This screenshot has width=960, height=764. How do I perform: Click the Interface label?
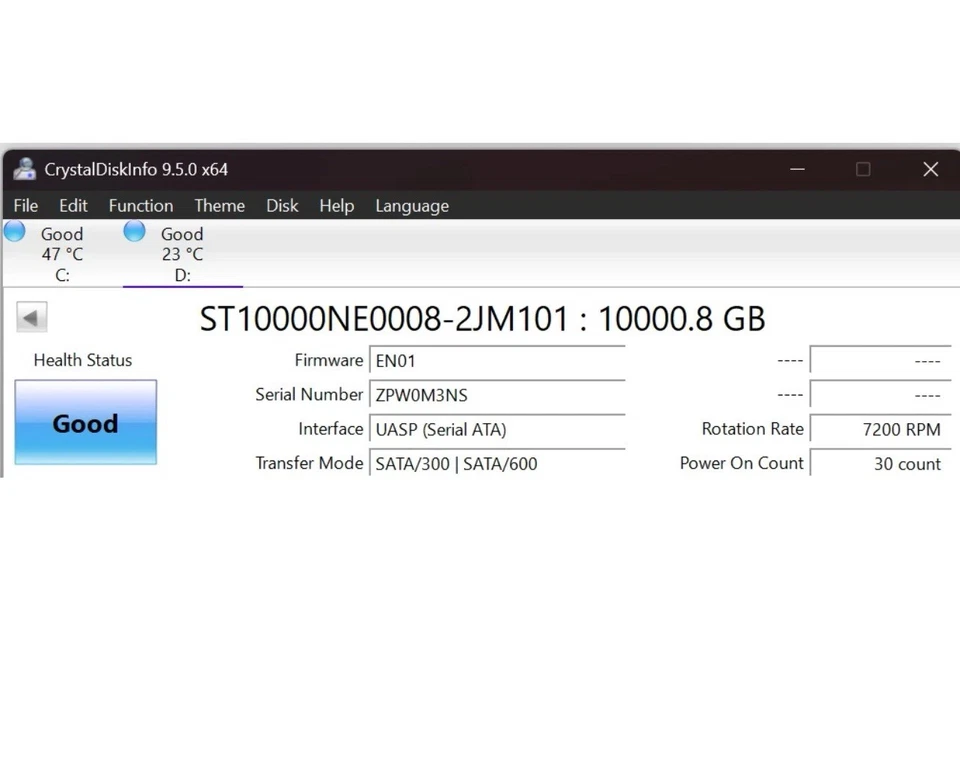[331, 429]
